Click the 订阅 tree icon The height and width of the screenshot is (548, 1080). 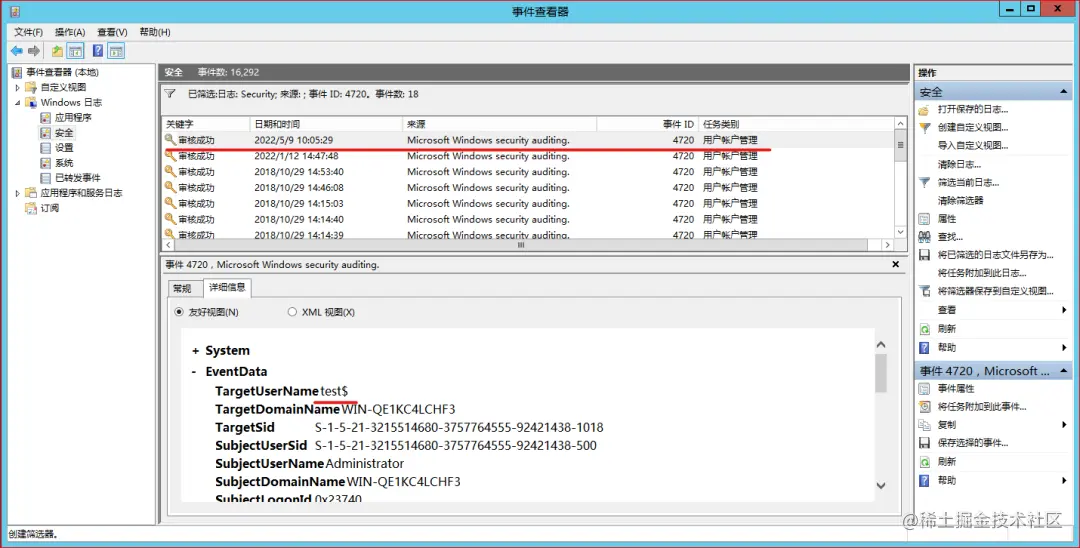click(x=31, y=208)
